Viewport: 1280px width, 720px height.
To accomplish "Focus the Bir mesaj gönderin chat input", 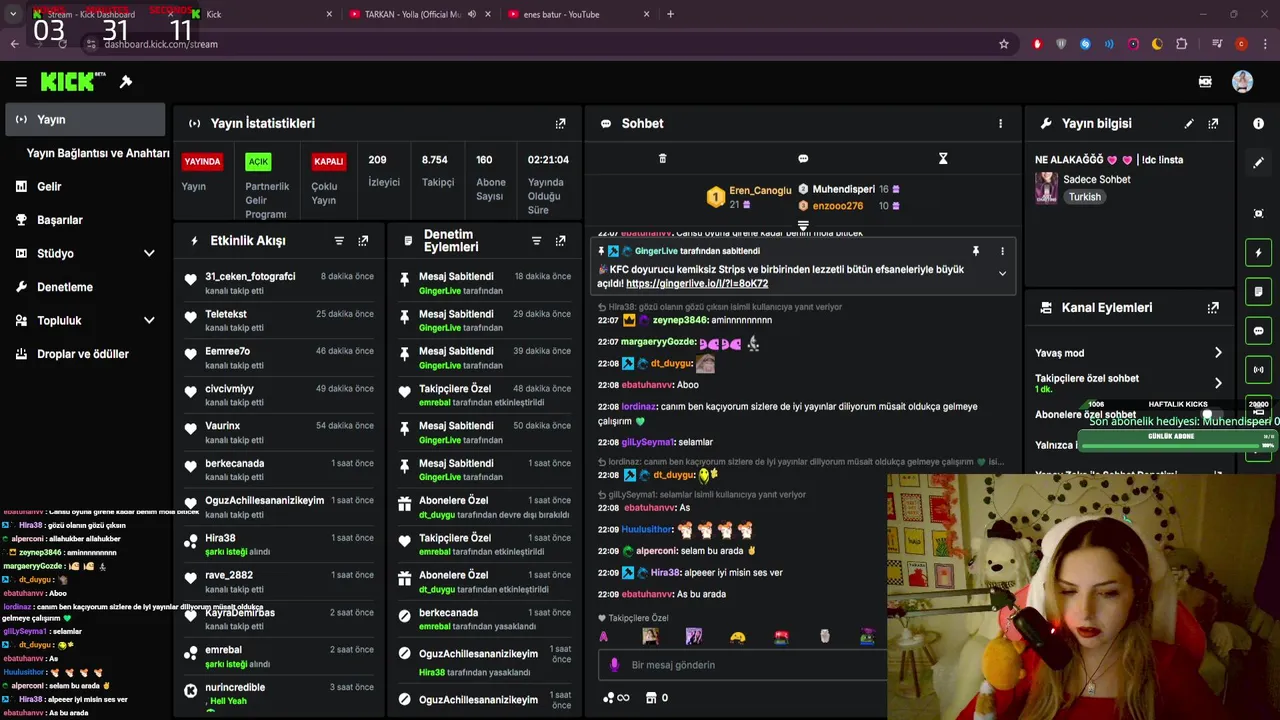I will 745,665.
